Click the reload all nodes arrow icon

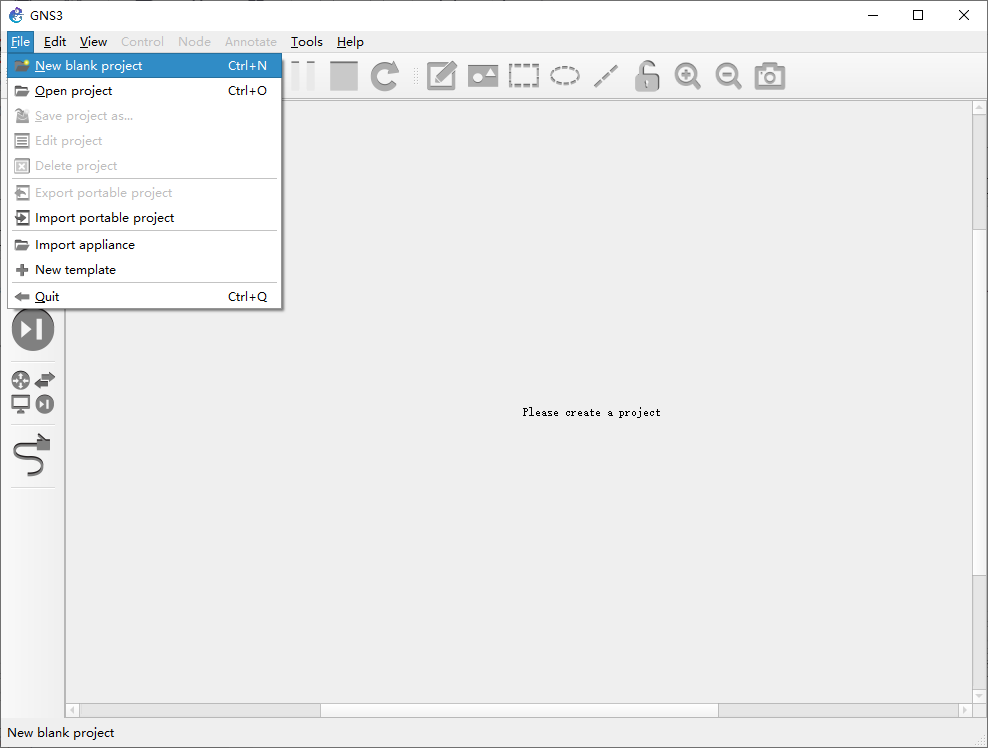pos(384,76)
